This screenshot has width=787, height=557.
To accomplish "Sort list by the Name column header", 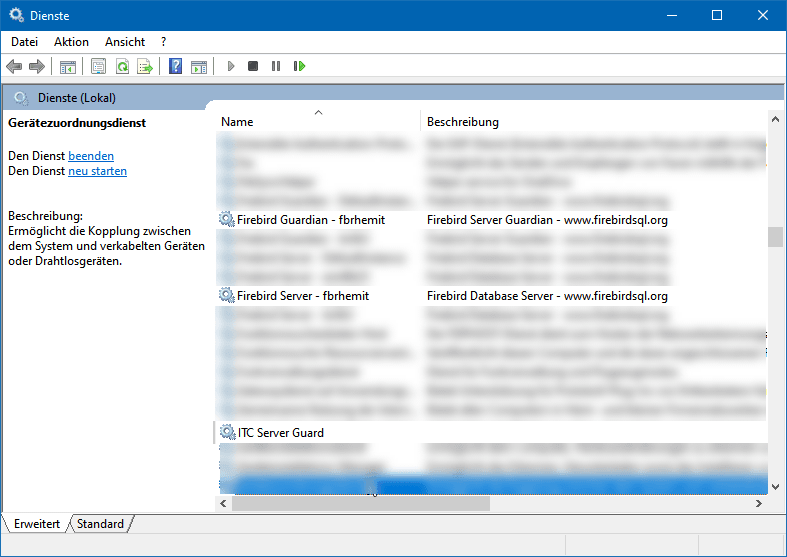I will click(x=237, y=122).
